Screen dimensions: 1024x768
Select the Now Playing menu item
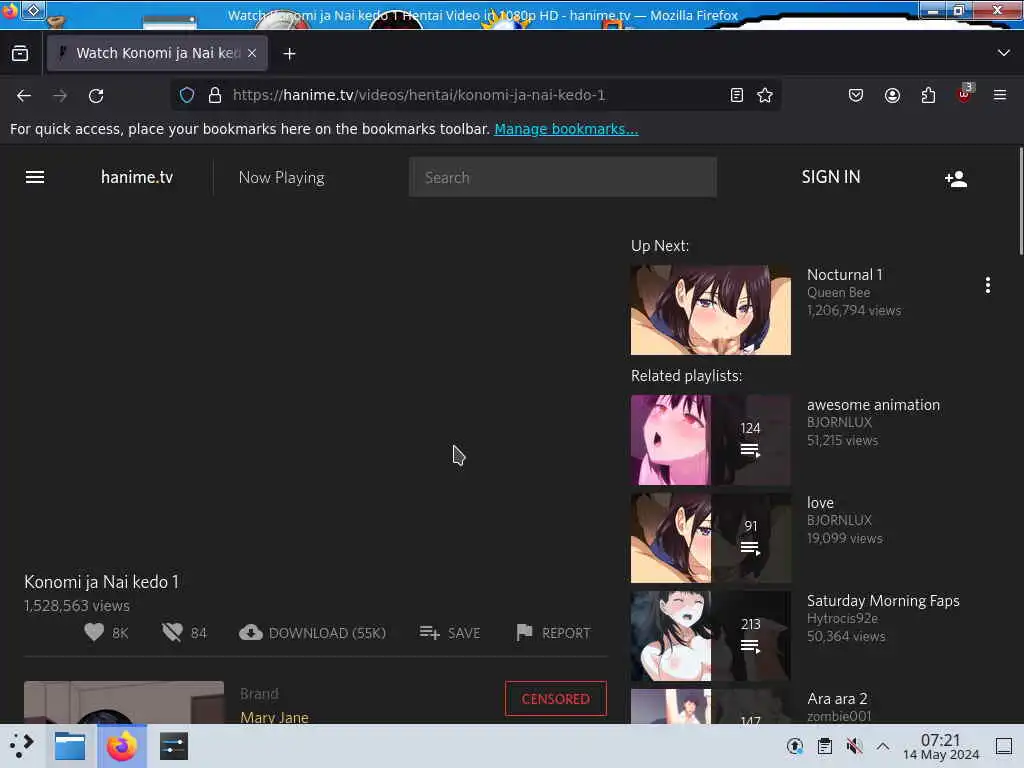point(281,178)
